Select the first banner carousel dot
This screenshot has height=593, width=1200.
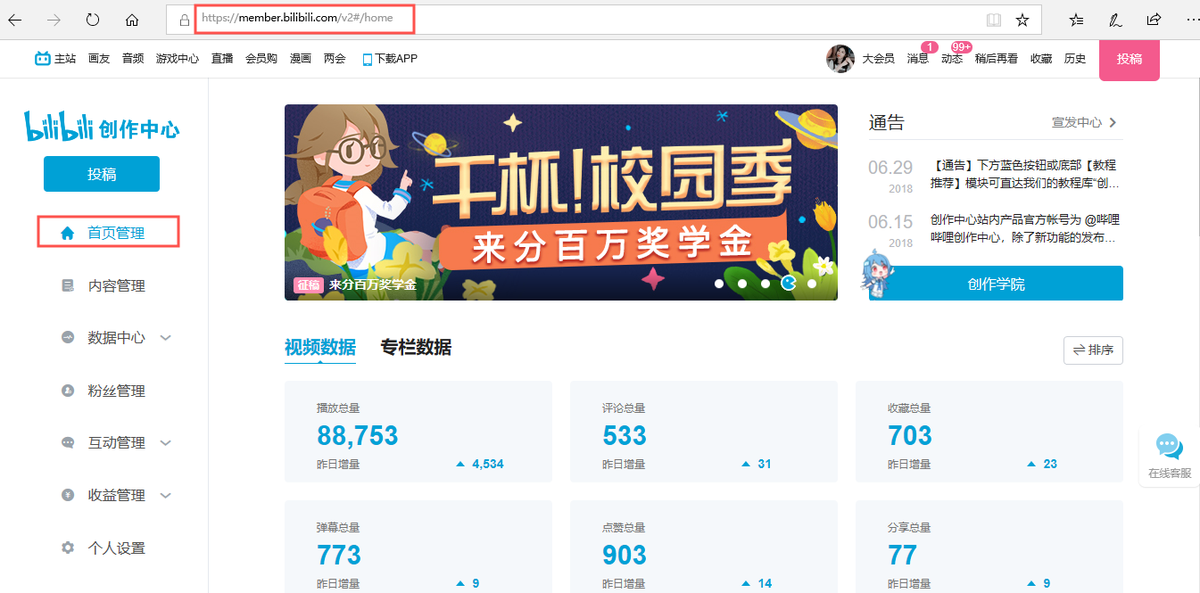click(x=719, y=284)
